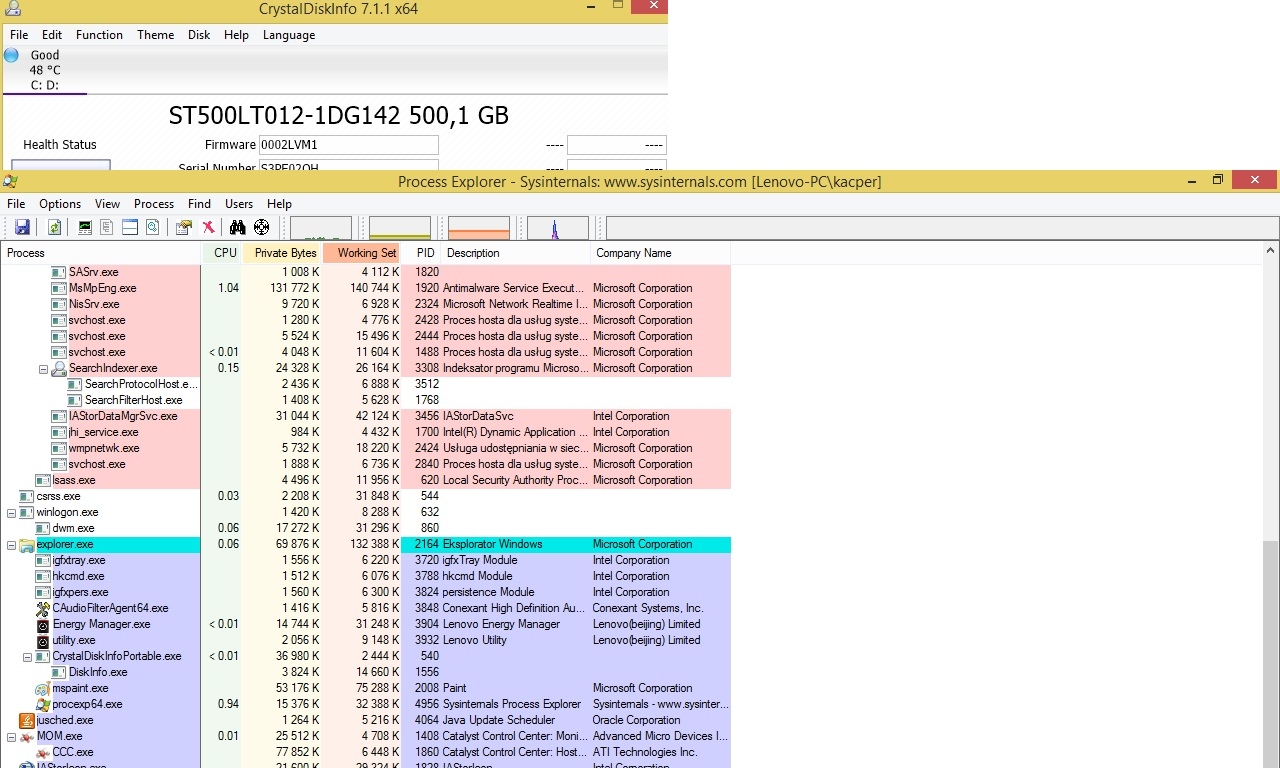
Task: Click the commit history yellow mini graph
Action: [x=400, y=228]
